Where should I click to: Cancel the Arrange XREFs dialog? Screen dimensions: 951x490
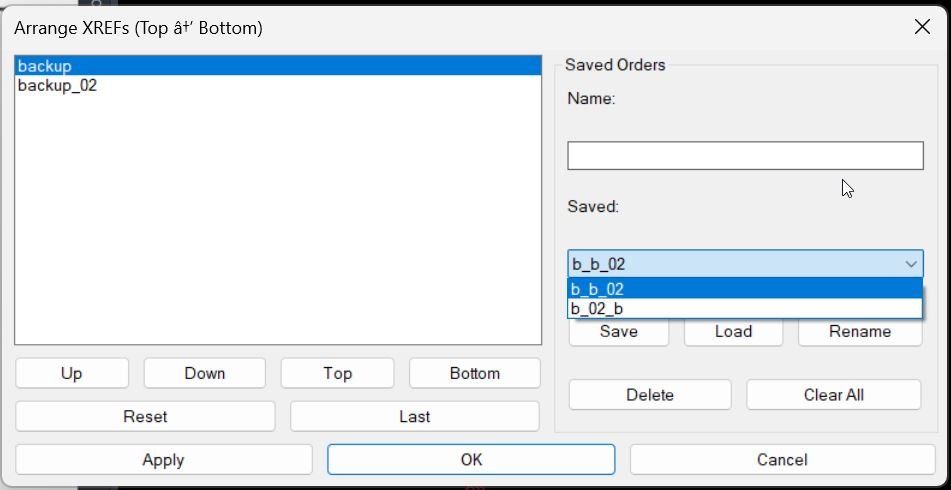782,460
